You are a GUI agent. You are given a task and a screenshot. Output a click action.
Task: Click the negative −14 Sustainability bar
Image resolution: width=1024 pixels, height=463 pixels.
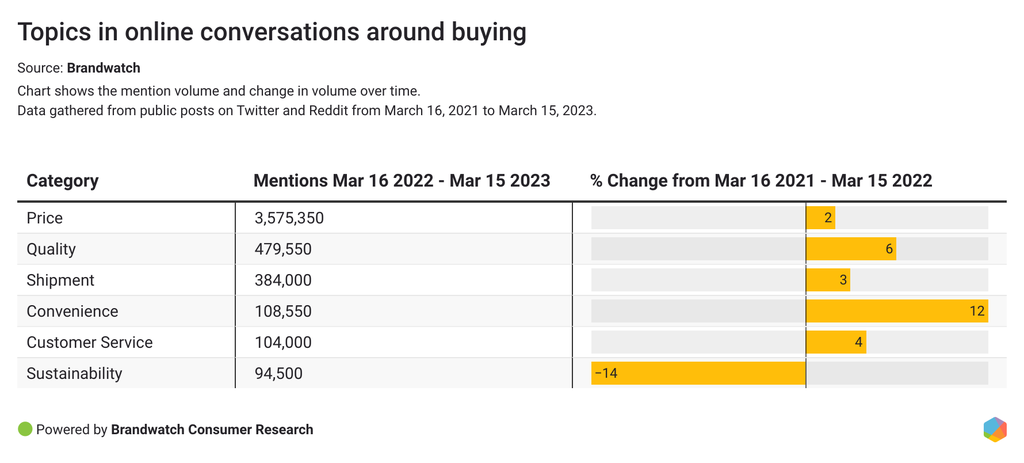tap(699, 373)
